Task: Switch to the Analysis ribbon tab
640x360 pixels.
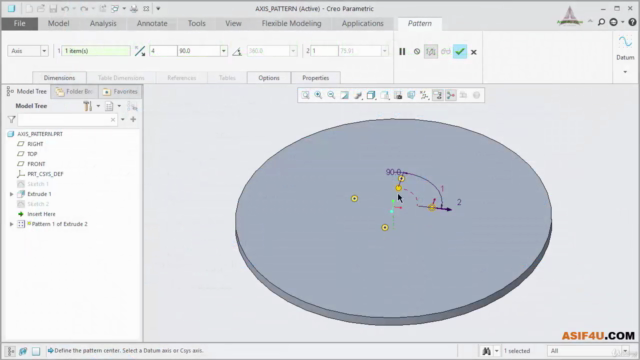Action: tap(103, 23)
